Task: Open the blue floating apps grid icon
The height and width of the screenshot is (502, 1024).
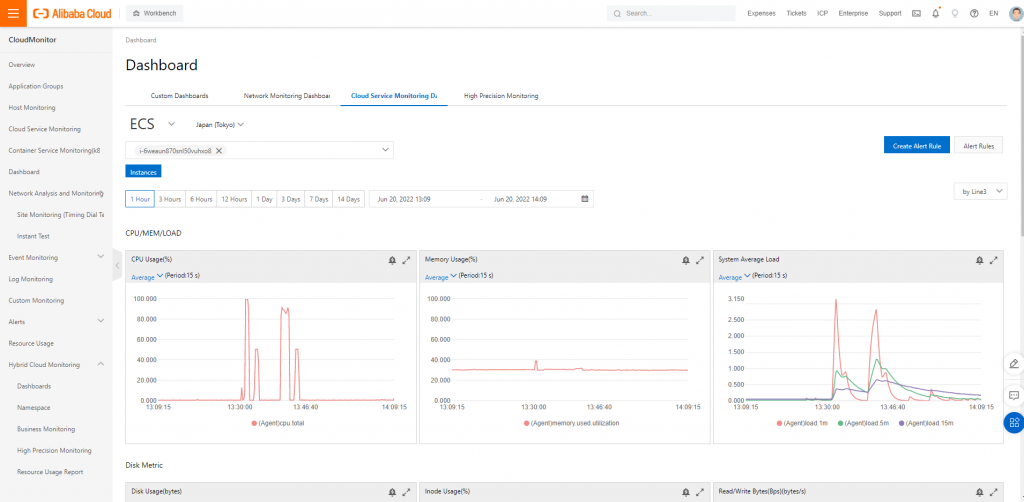Action: (1014, 422)
